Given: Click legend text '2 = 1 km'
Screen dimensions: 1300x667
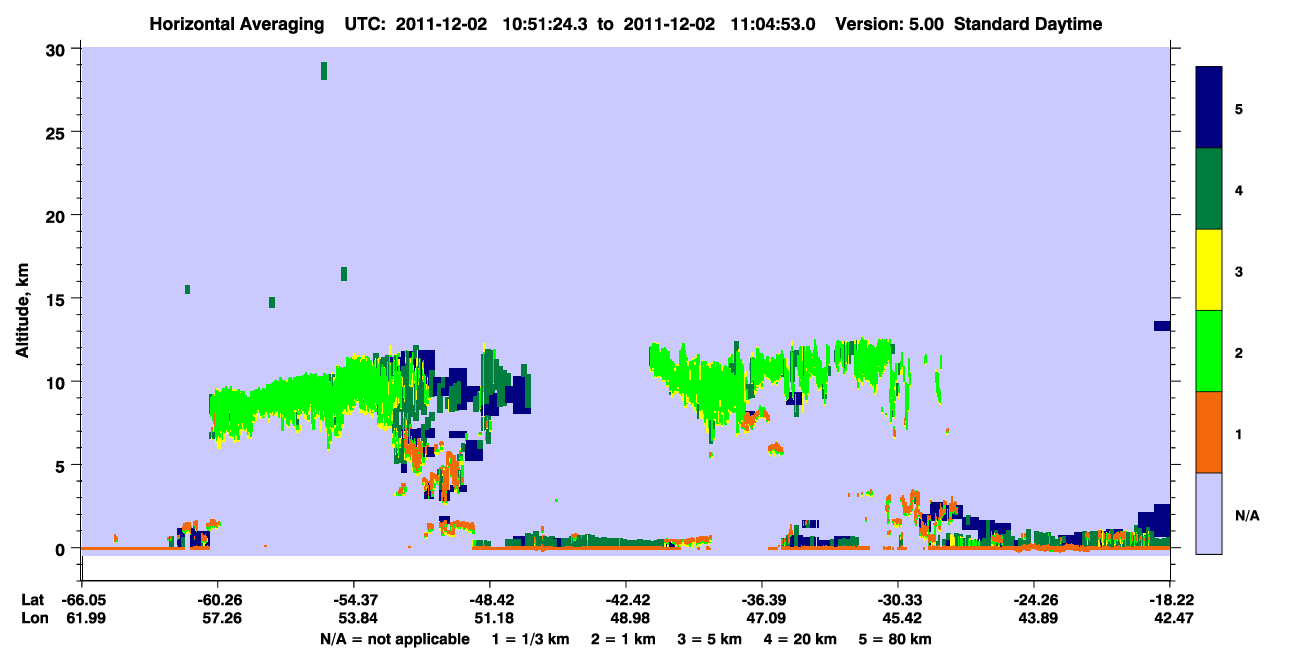Looking at the screenshot, I should point(625,639).
